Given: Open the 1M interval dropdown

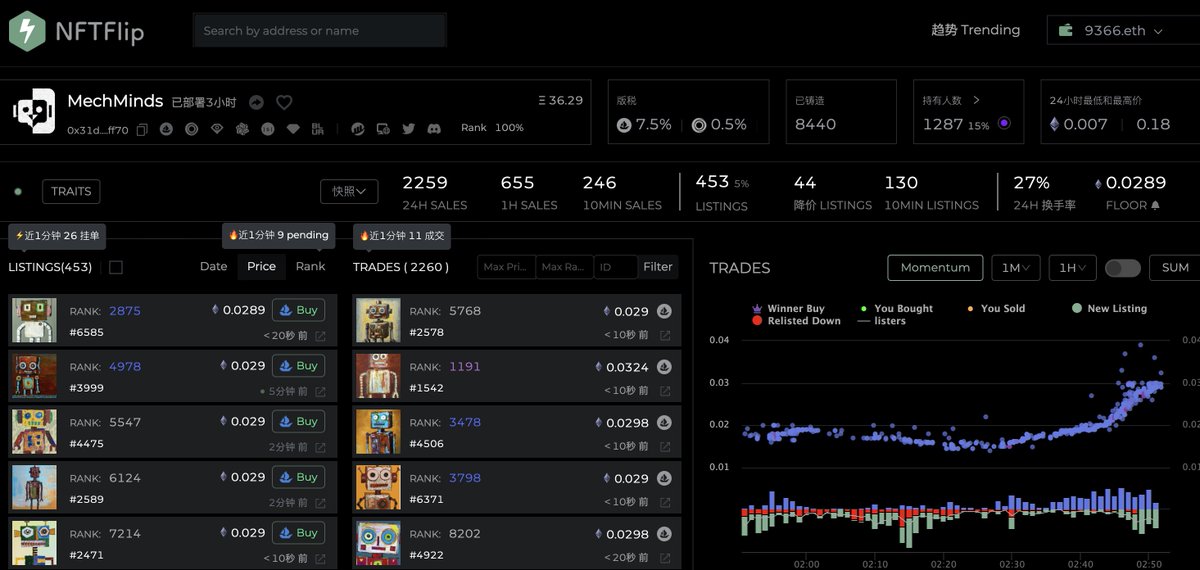Looking at the screenshot, I should pyautogui.click(x=1016, y=268).
